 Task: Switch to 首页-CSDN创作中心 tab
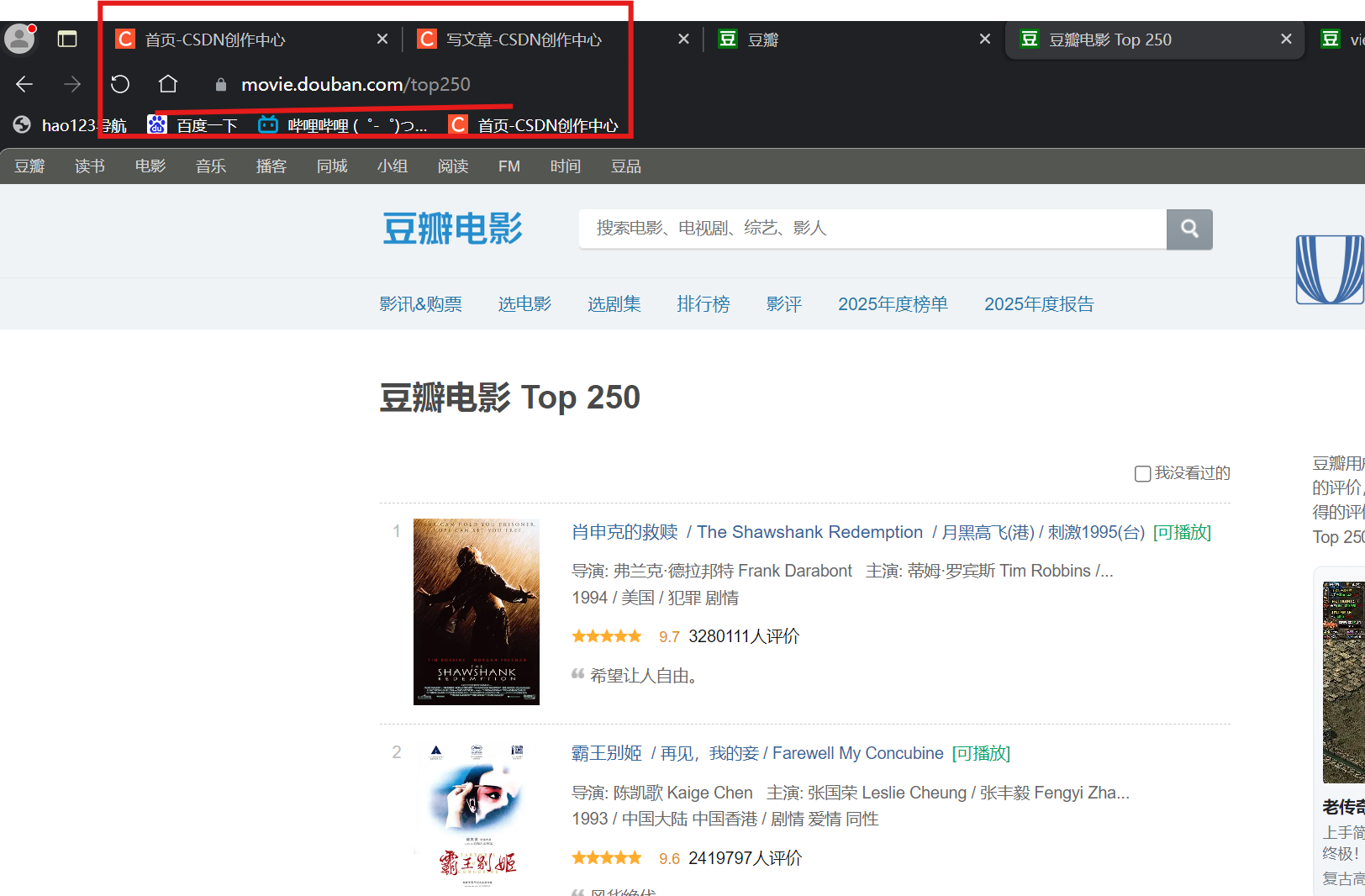215,40
